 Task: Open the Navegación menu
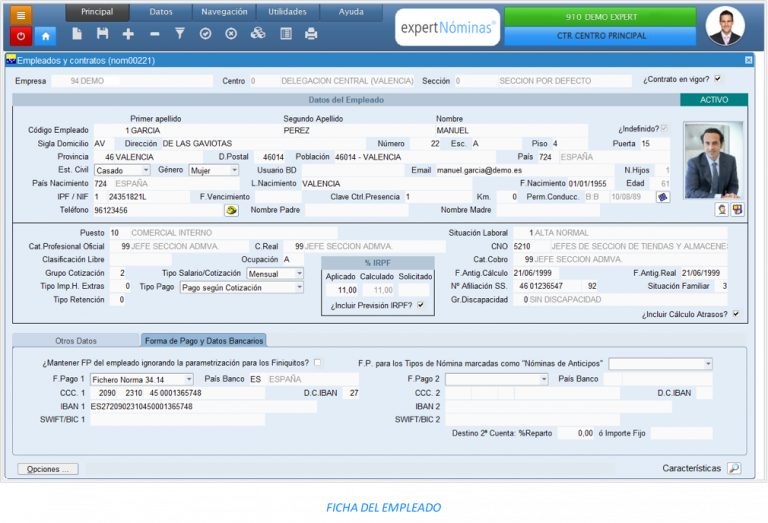click(x=224, y=12)
